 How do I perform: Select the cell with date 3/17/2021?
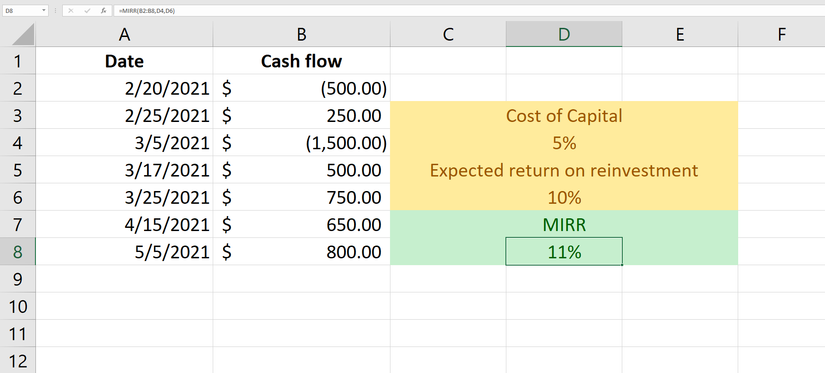(124, 170)
